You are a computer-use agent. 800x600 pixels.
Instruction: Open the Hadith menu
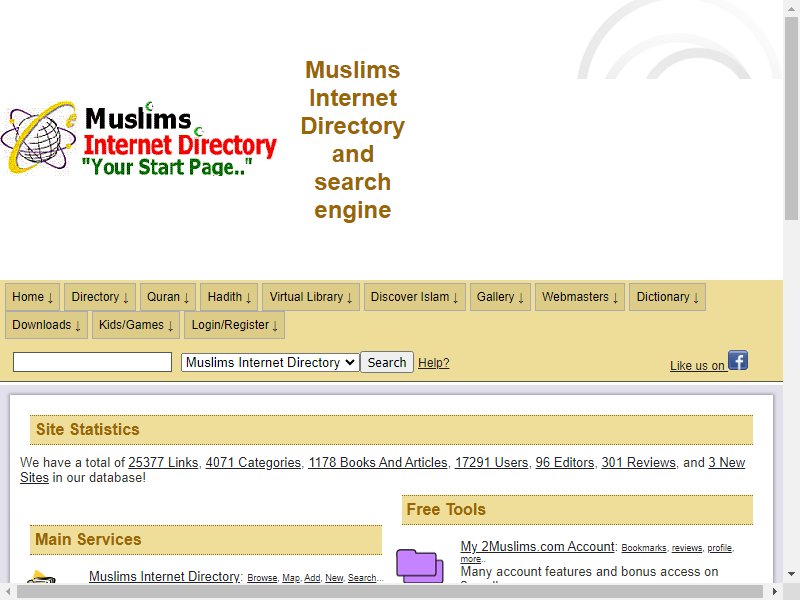(229, 297)
